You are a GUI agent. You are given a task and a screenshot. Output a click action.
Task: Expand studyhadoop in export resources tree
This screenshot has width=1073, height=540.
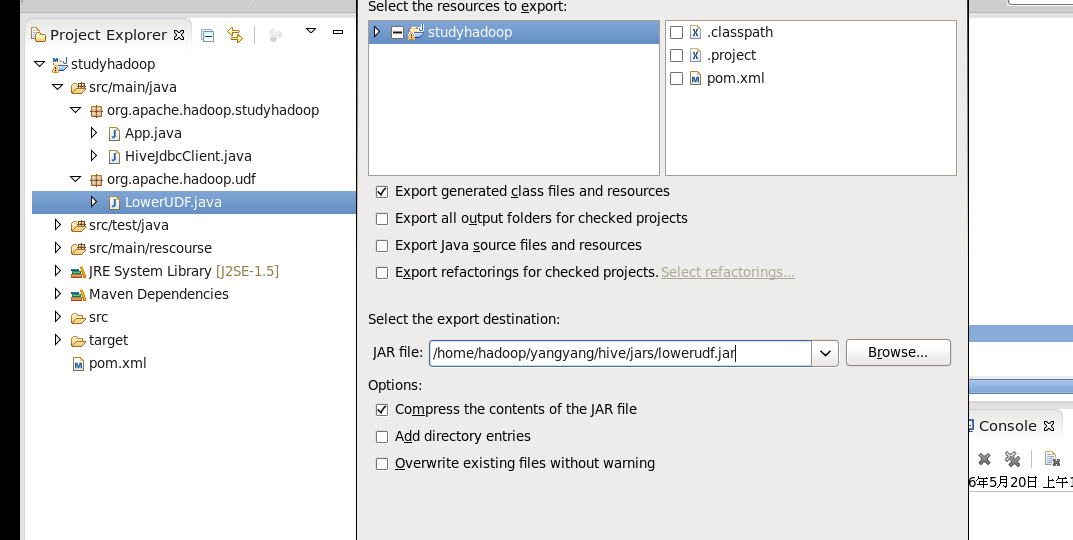pyautogui.click(x=377, y=32)
